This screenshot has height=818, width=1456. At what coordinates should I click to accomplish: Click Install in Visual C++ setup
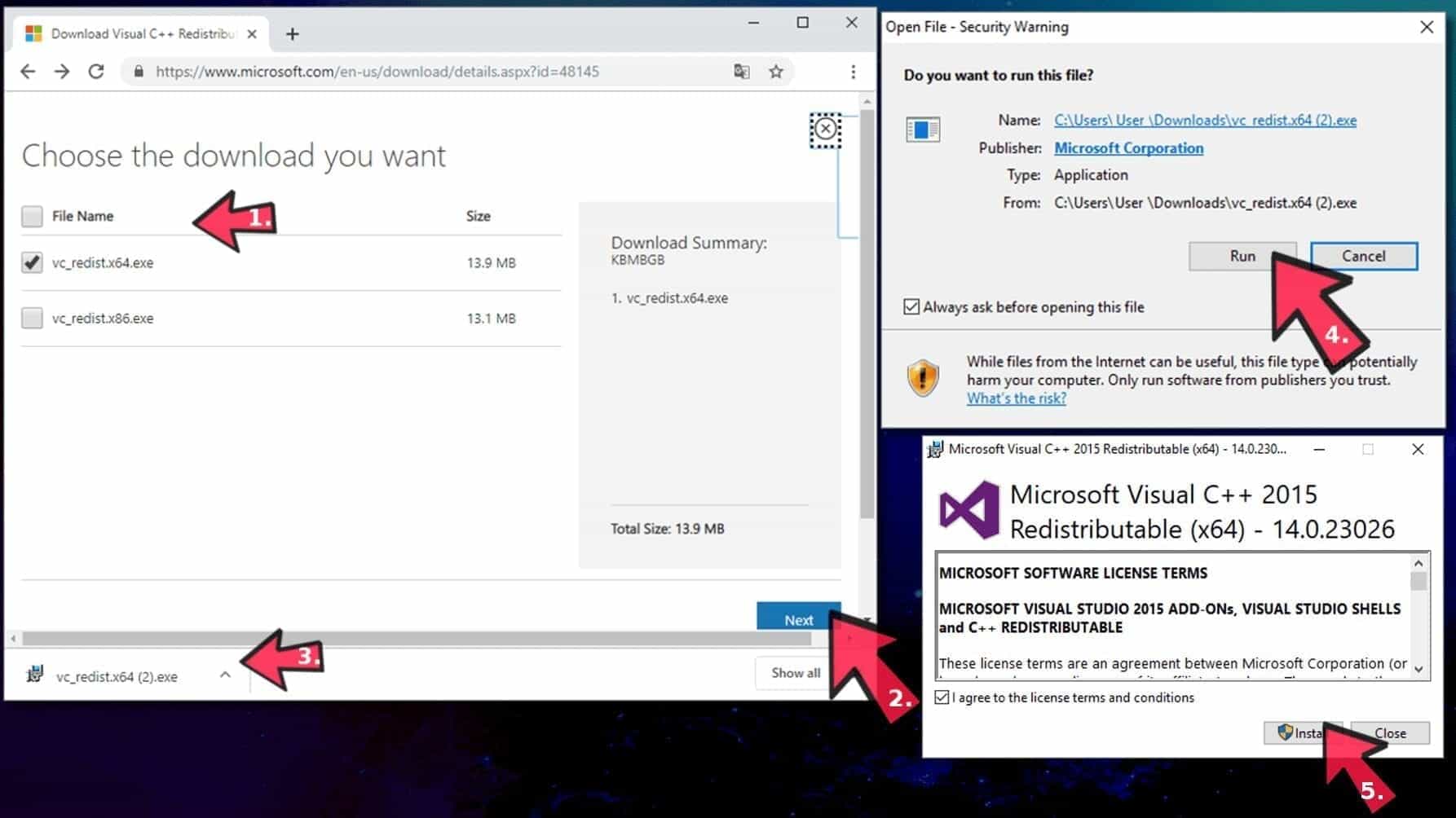coord(1302,732)
